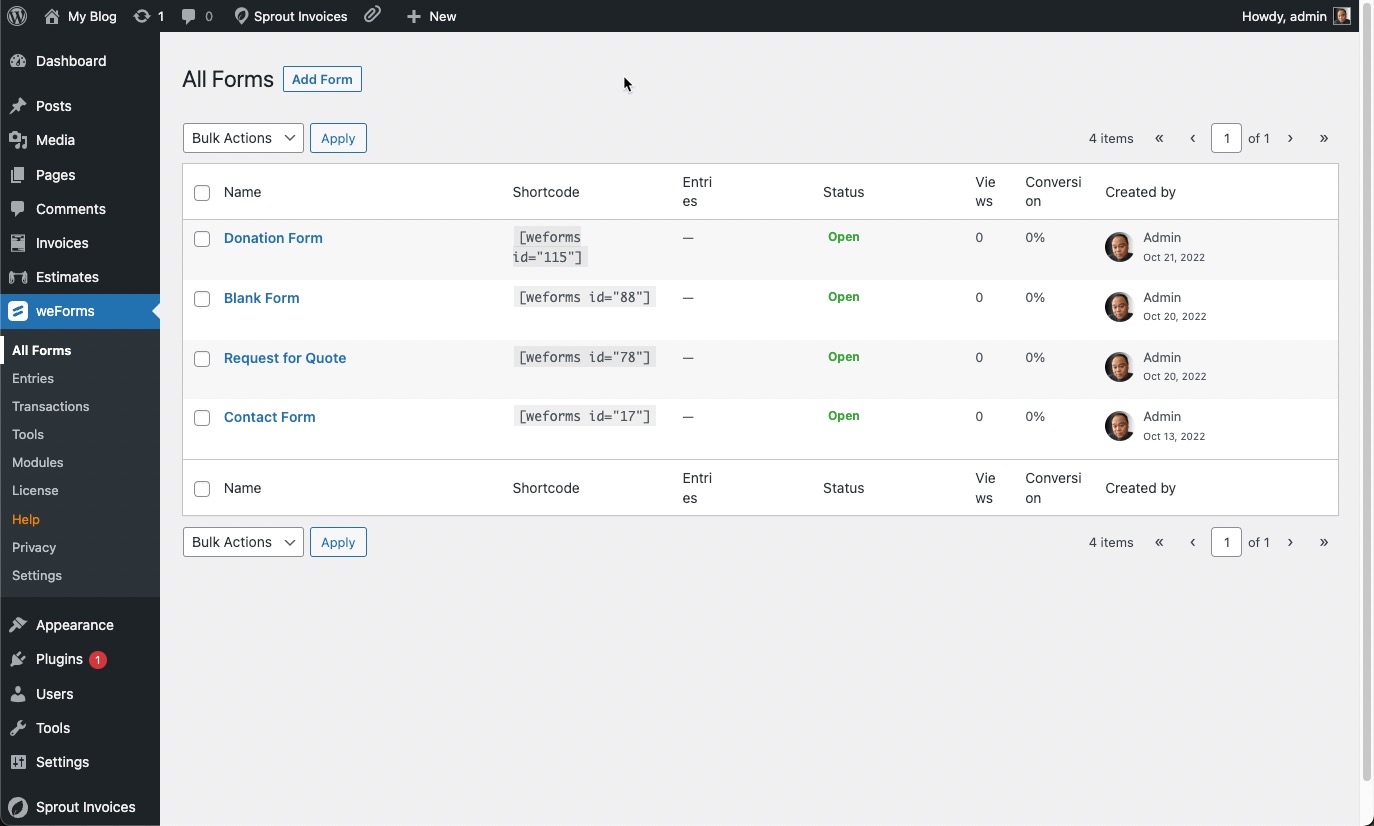
Task: Select the Contact Form row checkbox
Action: [202, 418]
